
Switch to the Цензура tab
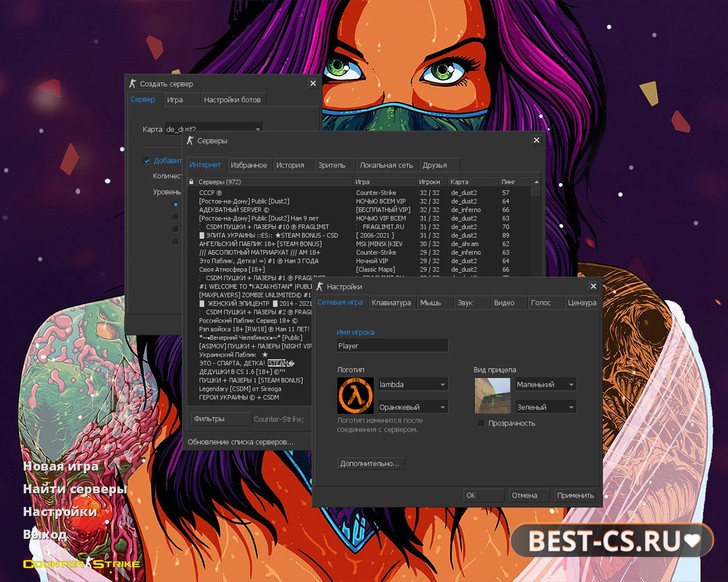tap(582, 303)
